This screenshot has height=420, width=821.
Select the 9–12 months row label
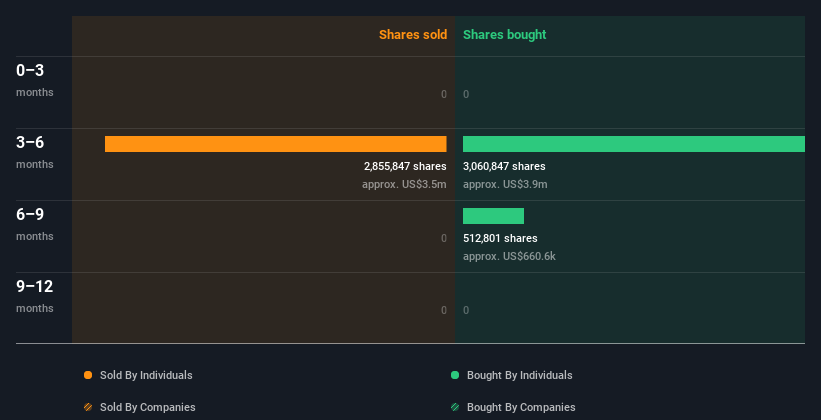[35, 296]
